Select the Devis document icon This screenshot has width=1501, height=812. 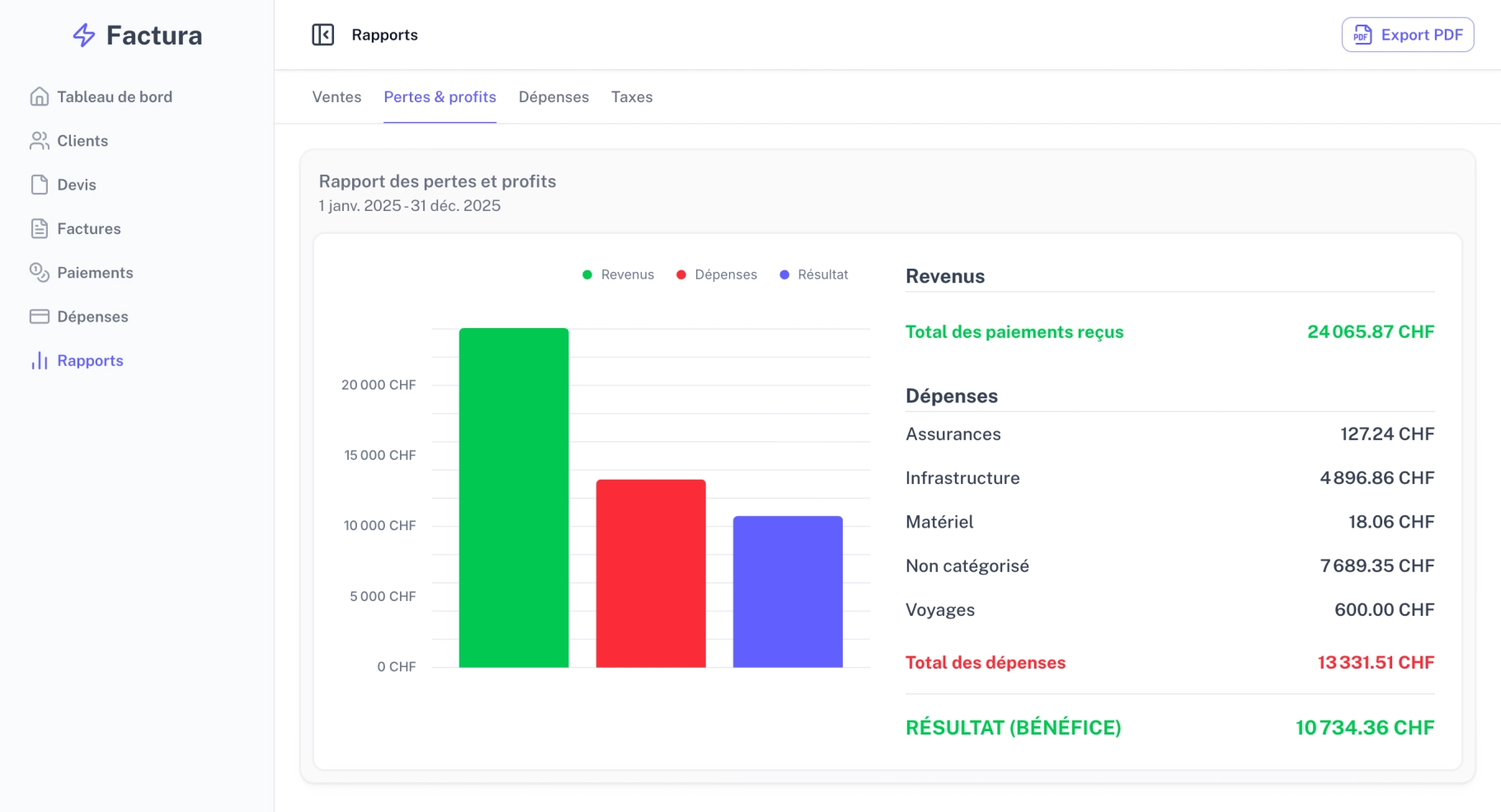pos(40,185)
